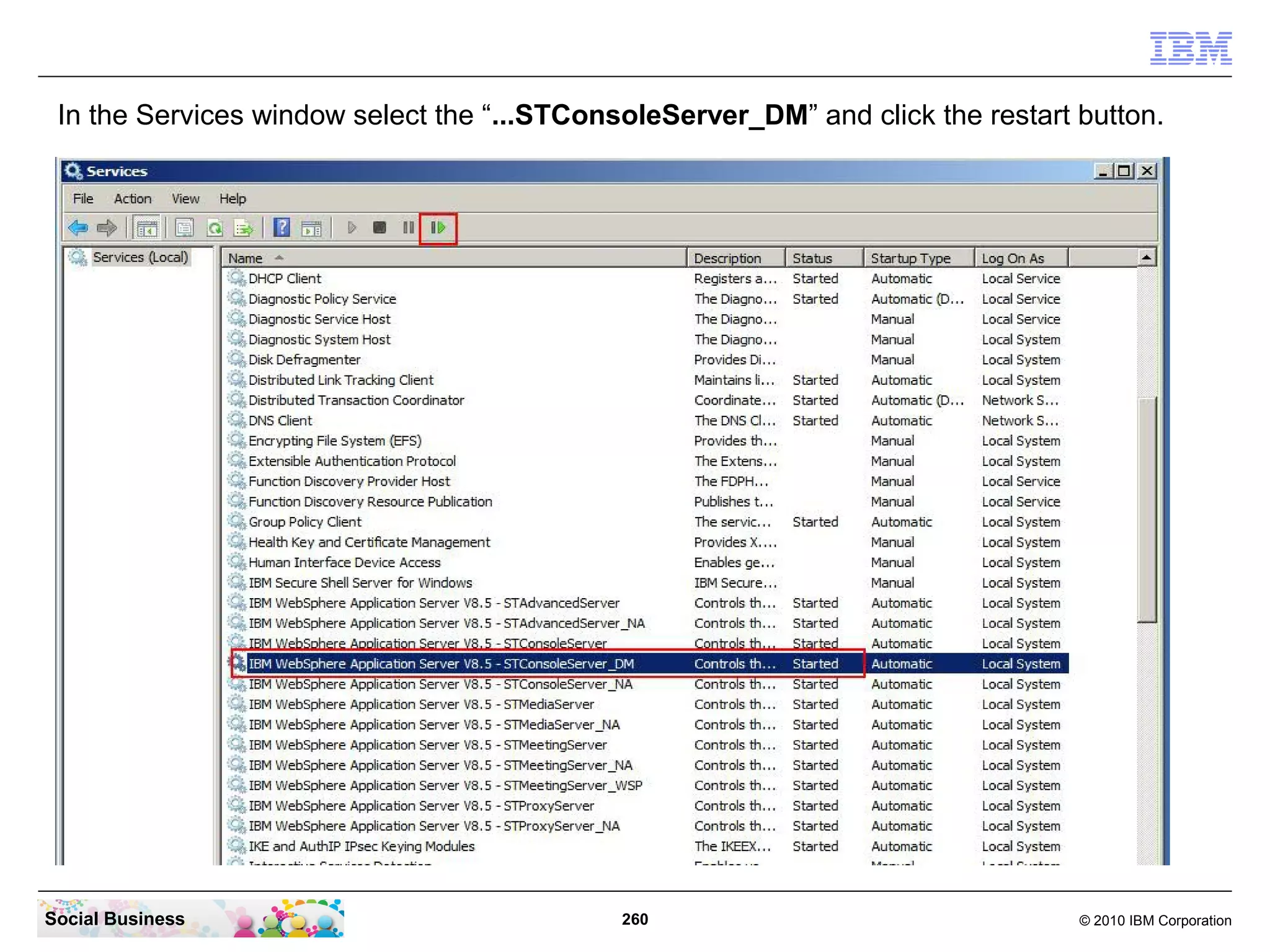Screen dimensions: 1270x952
Task: Click the Export List toolbar icon
Action: 244,228
